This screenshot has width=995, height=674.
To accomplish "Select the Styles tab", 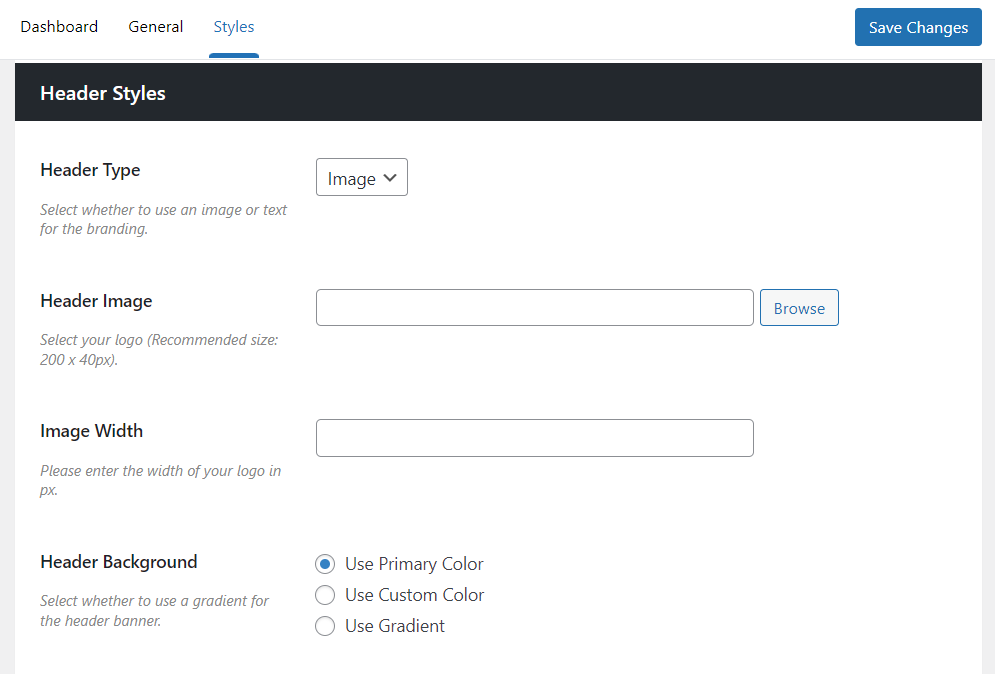I will coord(234,27).
